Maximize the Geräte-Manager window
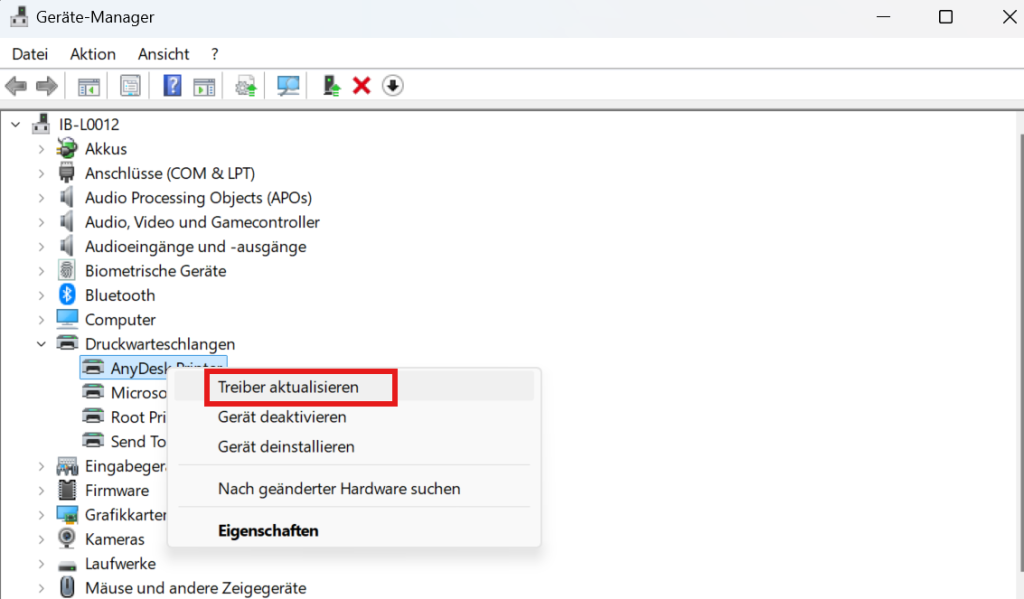Viewport: 1024px width, 599px height. tap(946, 17)
